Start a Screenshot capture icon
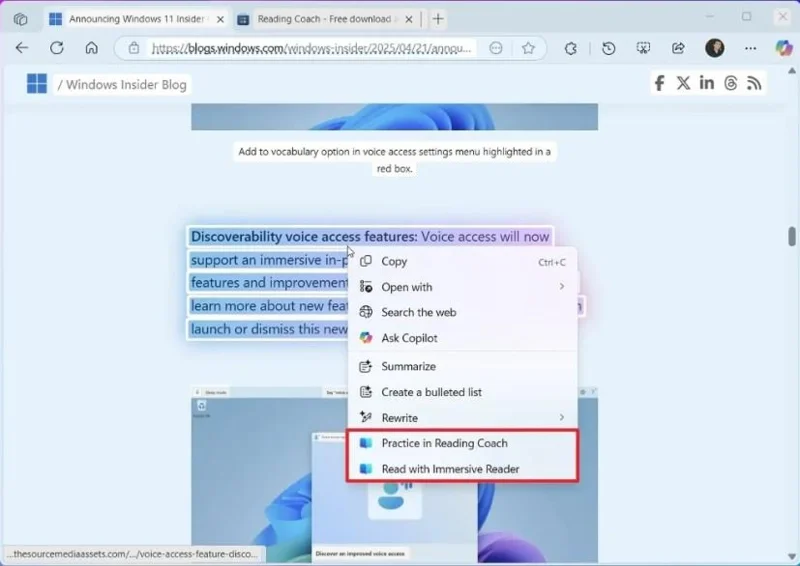The image size is (800, 566). pyautogui.click(x=643, y=48)
